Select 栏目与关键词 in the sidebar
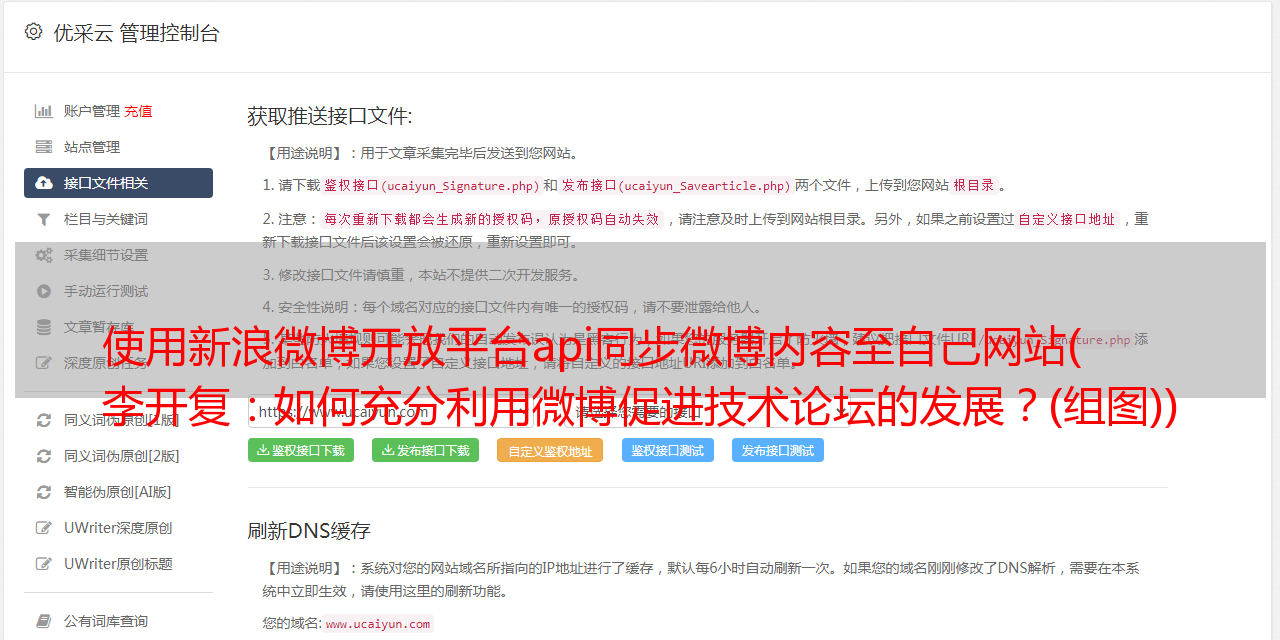1280x640 pixels. coord(118,219)
